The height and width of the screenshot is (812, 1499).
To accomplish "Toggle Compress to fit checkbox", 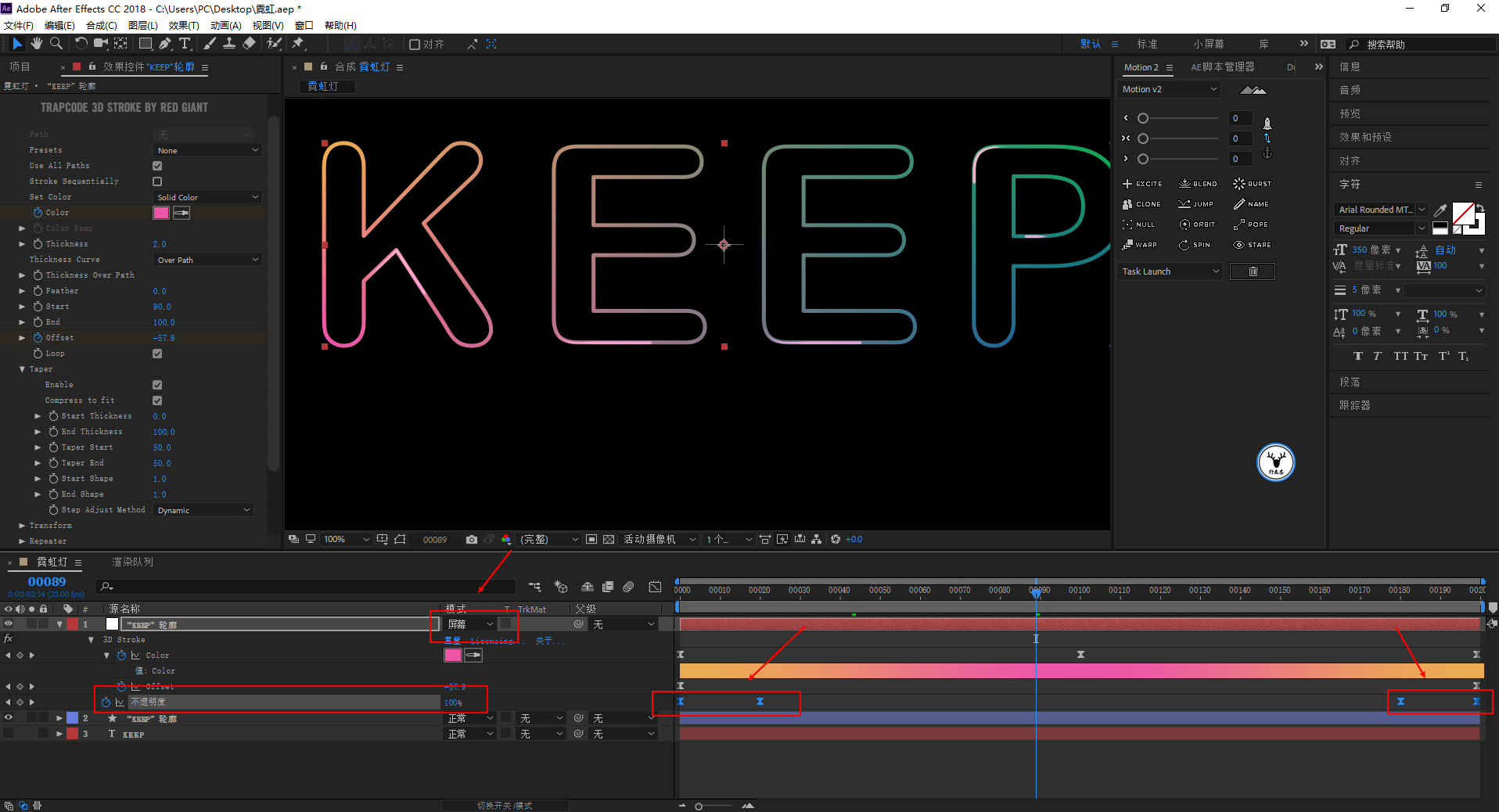I will click(x=157, y=401).
